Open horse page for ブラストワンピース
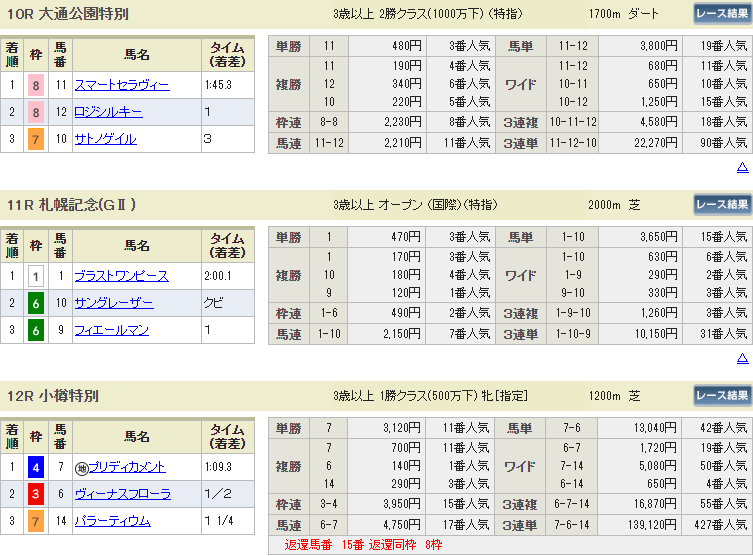Screen dimensions: 753x556 tap(121, 277)
